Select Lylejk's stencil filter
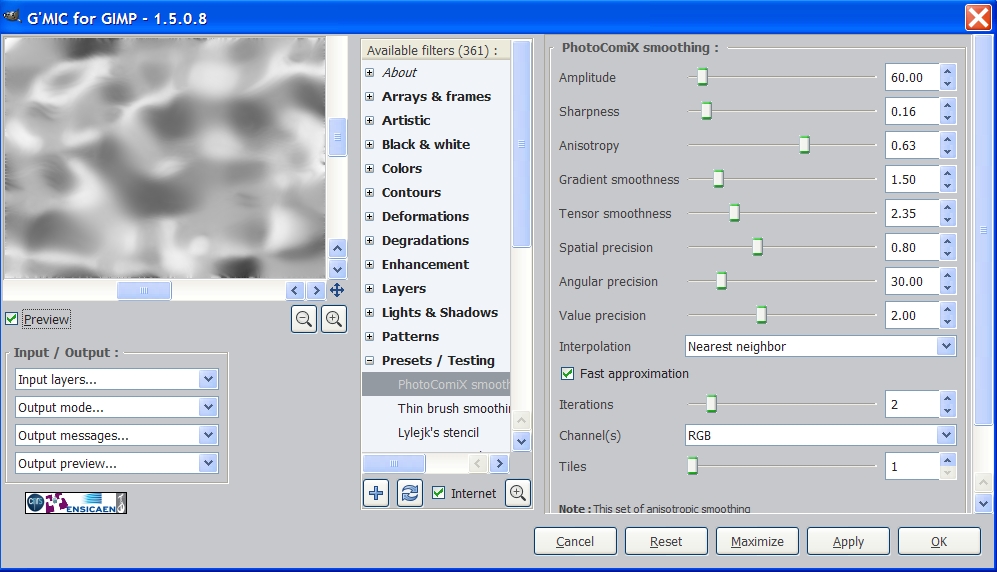 [438, 432]
